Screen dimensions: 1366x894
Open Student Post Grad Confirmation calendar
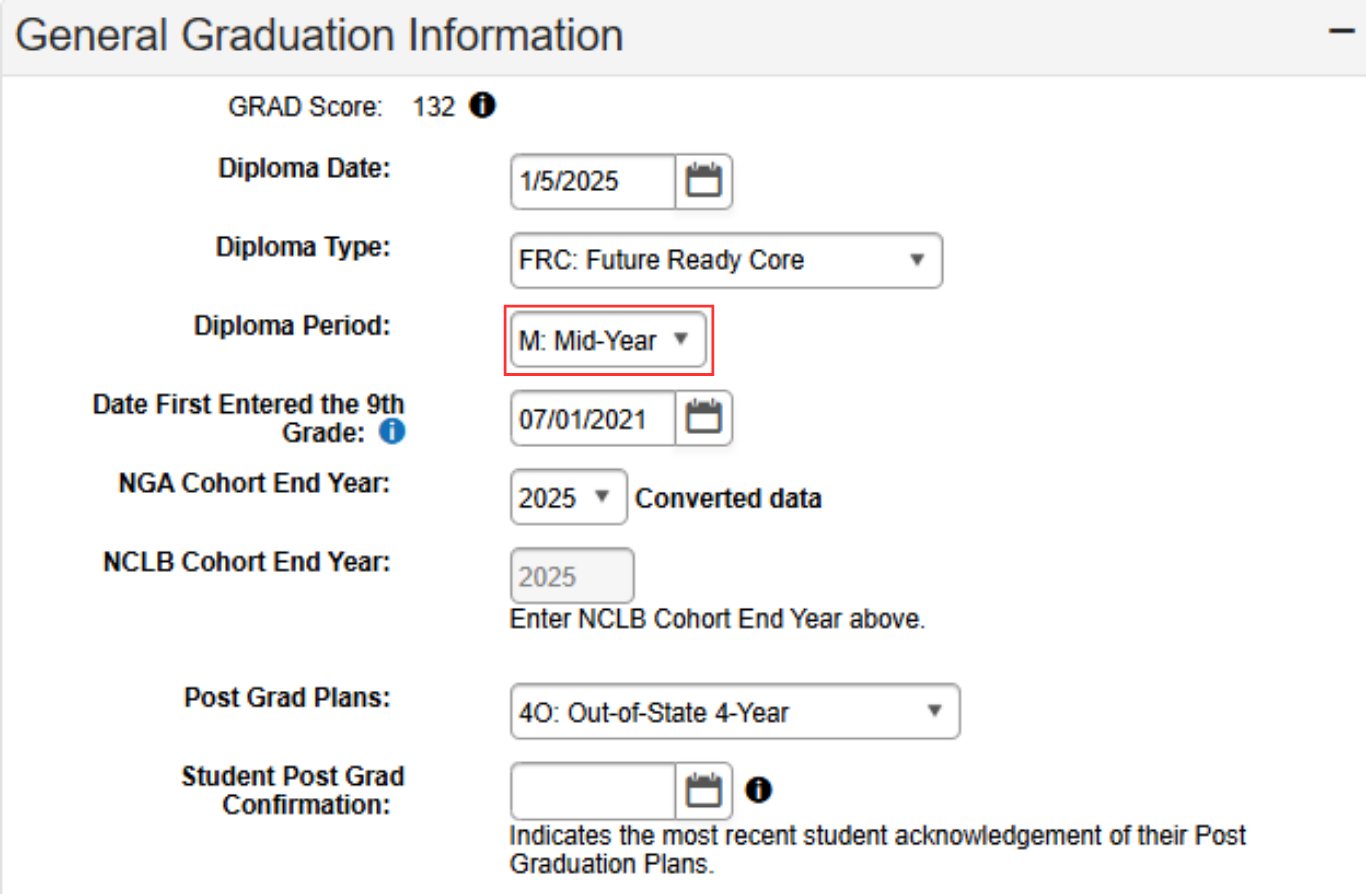[705, 791]
